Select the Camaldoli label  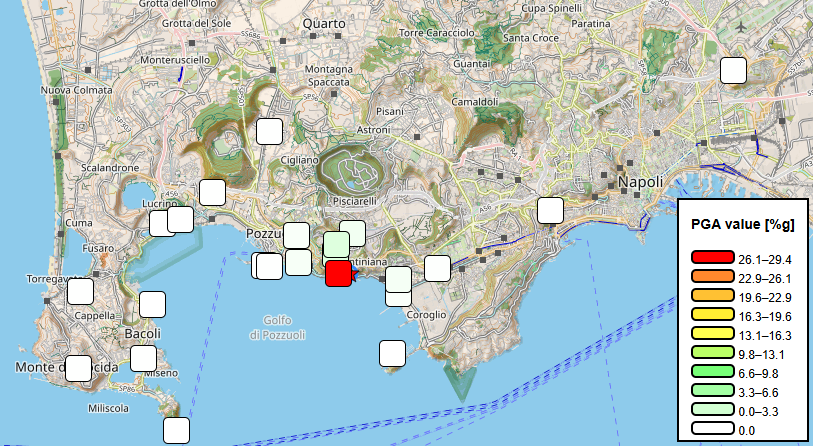click(x=474, y=102)
